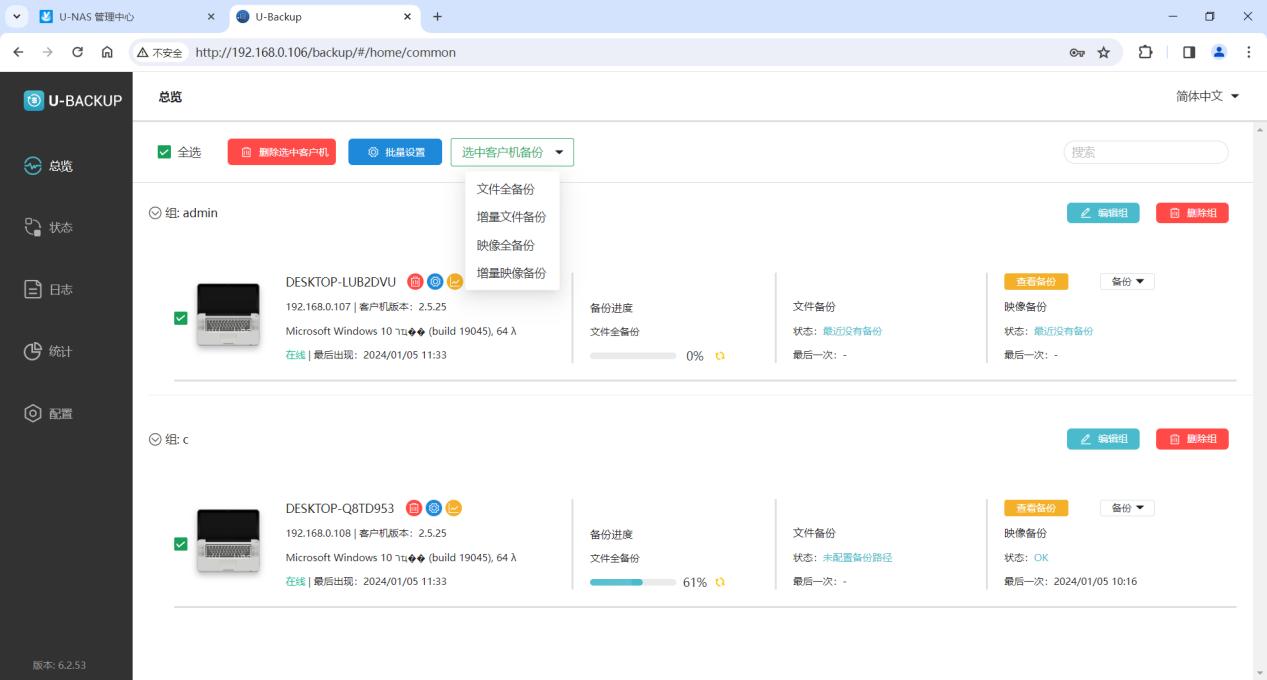Image resolution: width=1267 pixels, height=680 pixels.
Task: Open 状态 in the sidebar
Action: 50,228
